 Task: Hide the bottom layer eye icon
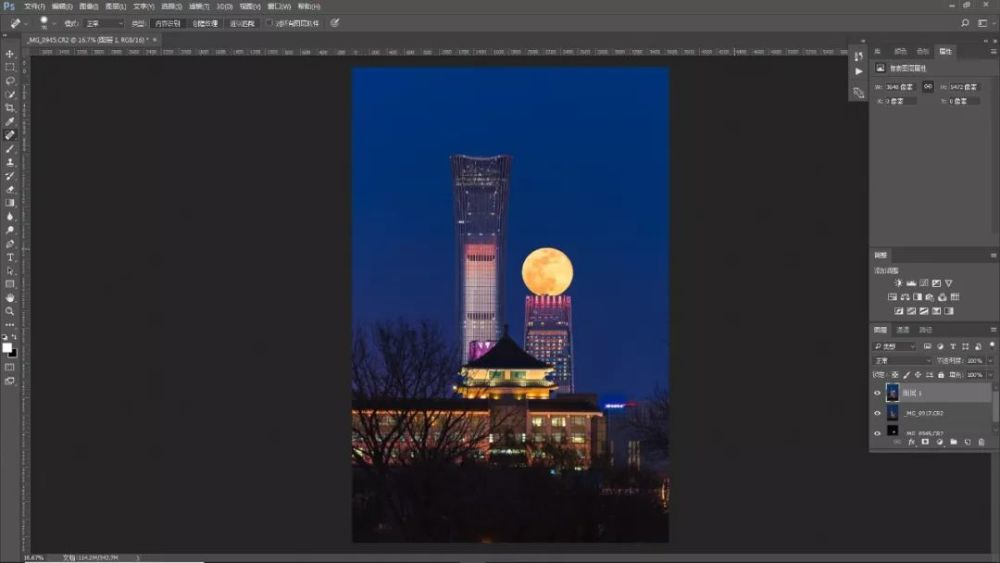coord(877,433)
